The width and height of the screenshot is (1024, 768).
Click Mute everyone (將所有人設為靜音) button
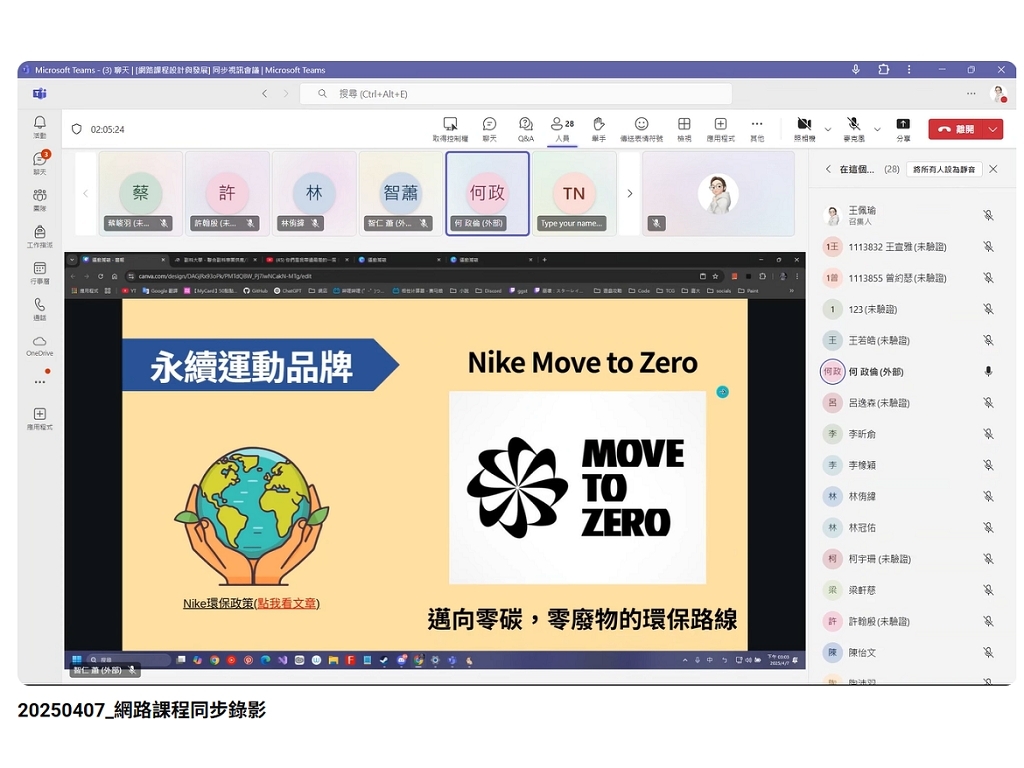pyautogui.click(x=944, y=169)
